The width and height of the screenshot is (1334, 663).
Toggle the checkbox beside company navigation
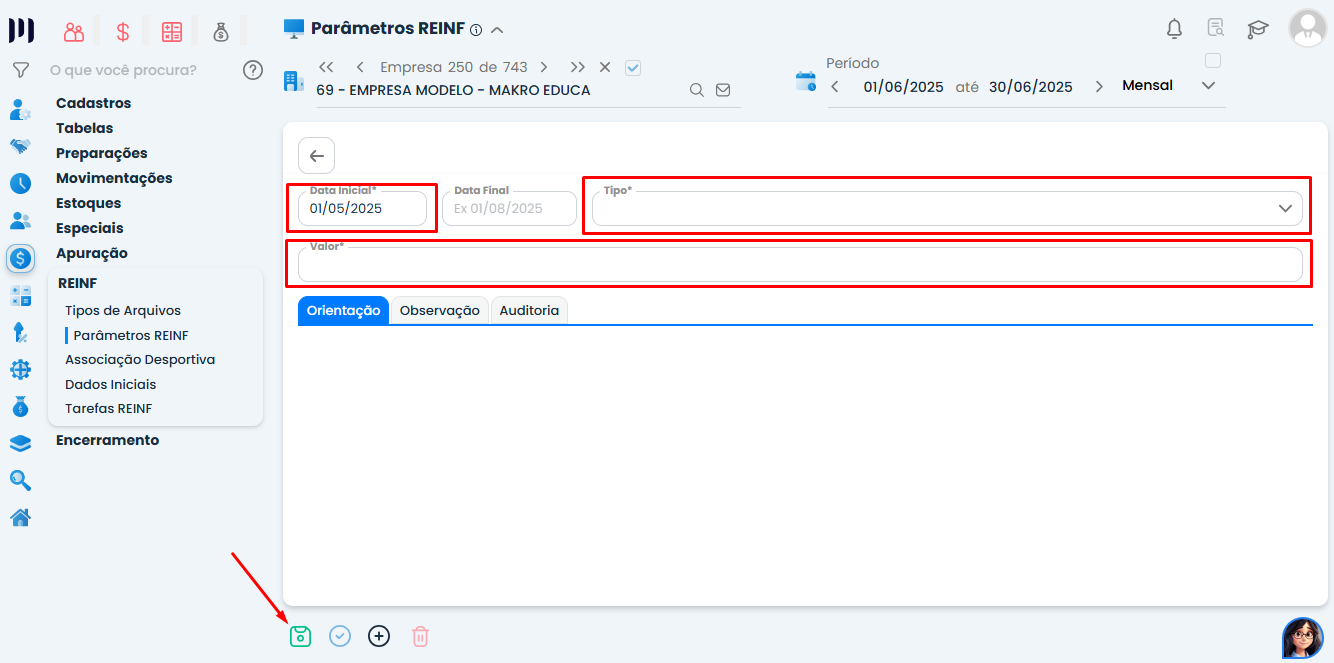(x=632, y=68)
